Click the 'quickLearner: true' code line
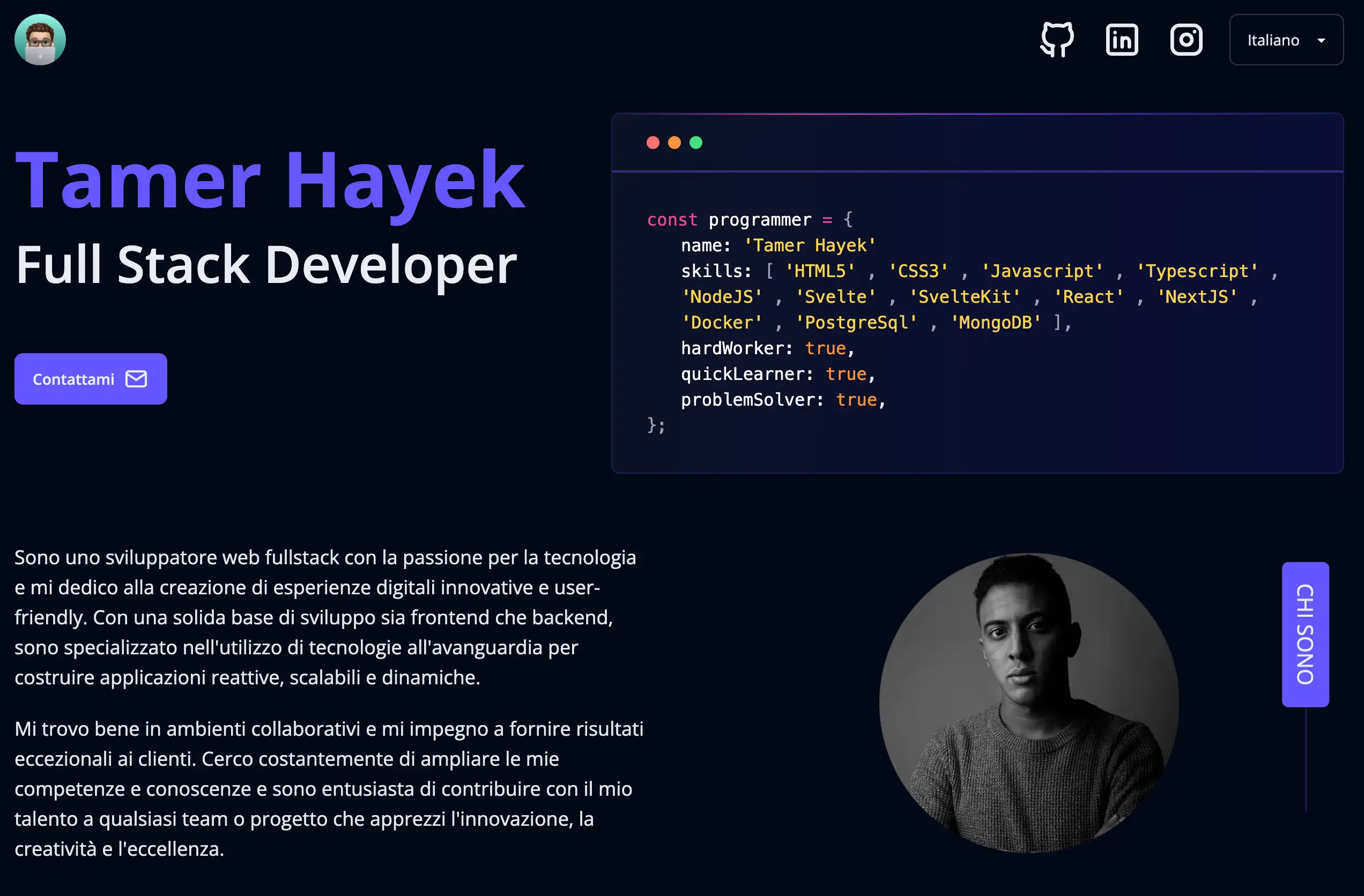The height and width of the screenshot is (896, 1364). tap(779, 374)
